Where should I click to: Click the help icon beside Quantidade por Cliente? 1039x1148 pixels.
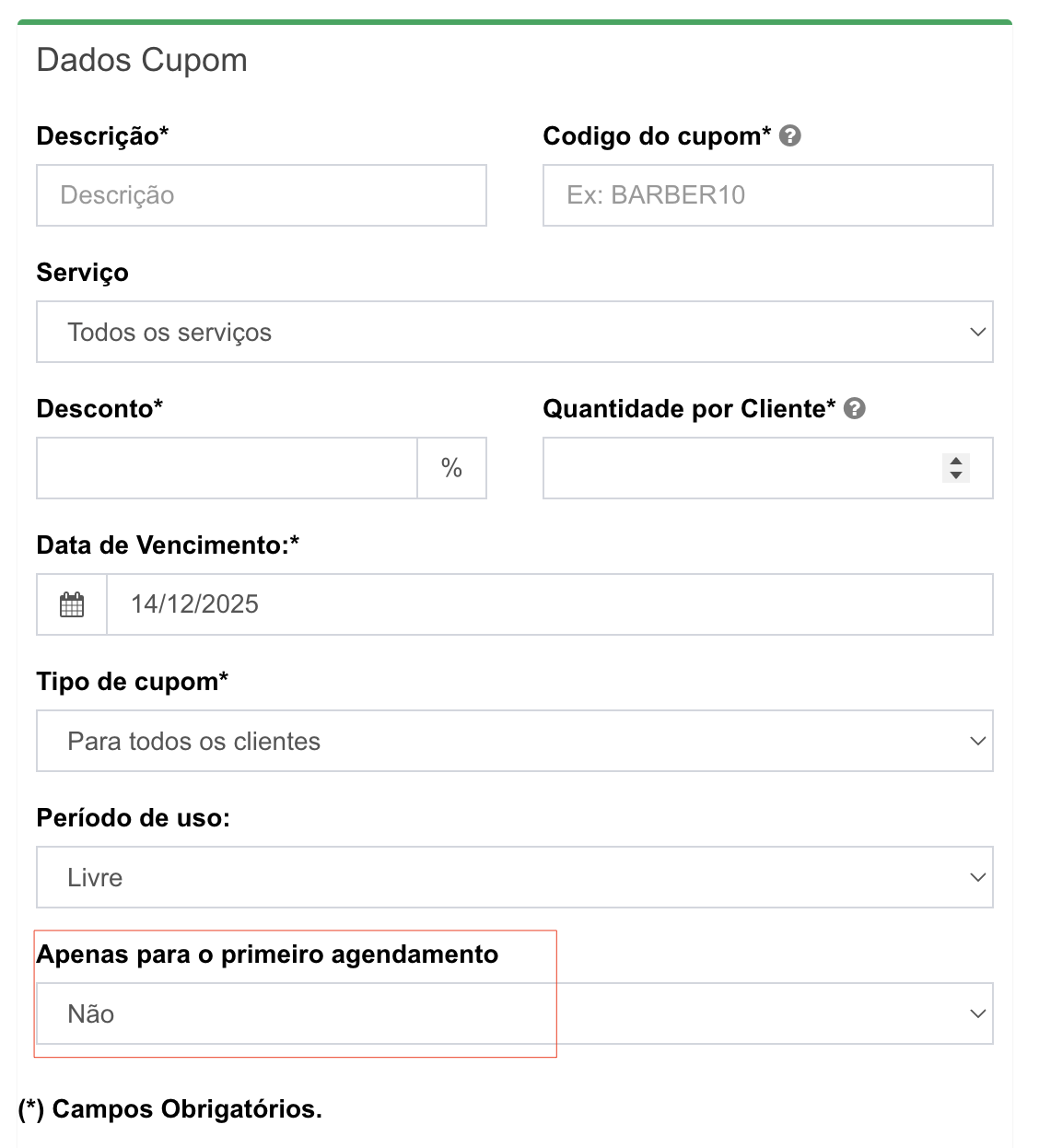[x=855, y=408]
